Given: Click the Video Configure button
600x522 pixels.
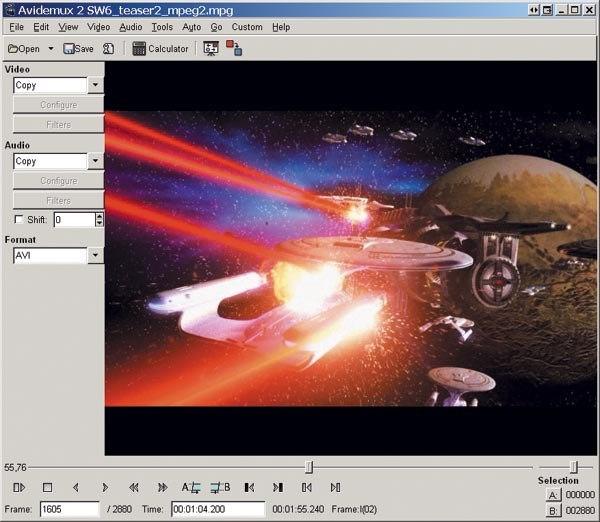Looking at the screenshot, I should pyautogui.click(x=59, y=105).
